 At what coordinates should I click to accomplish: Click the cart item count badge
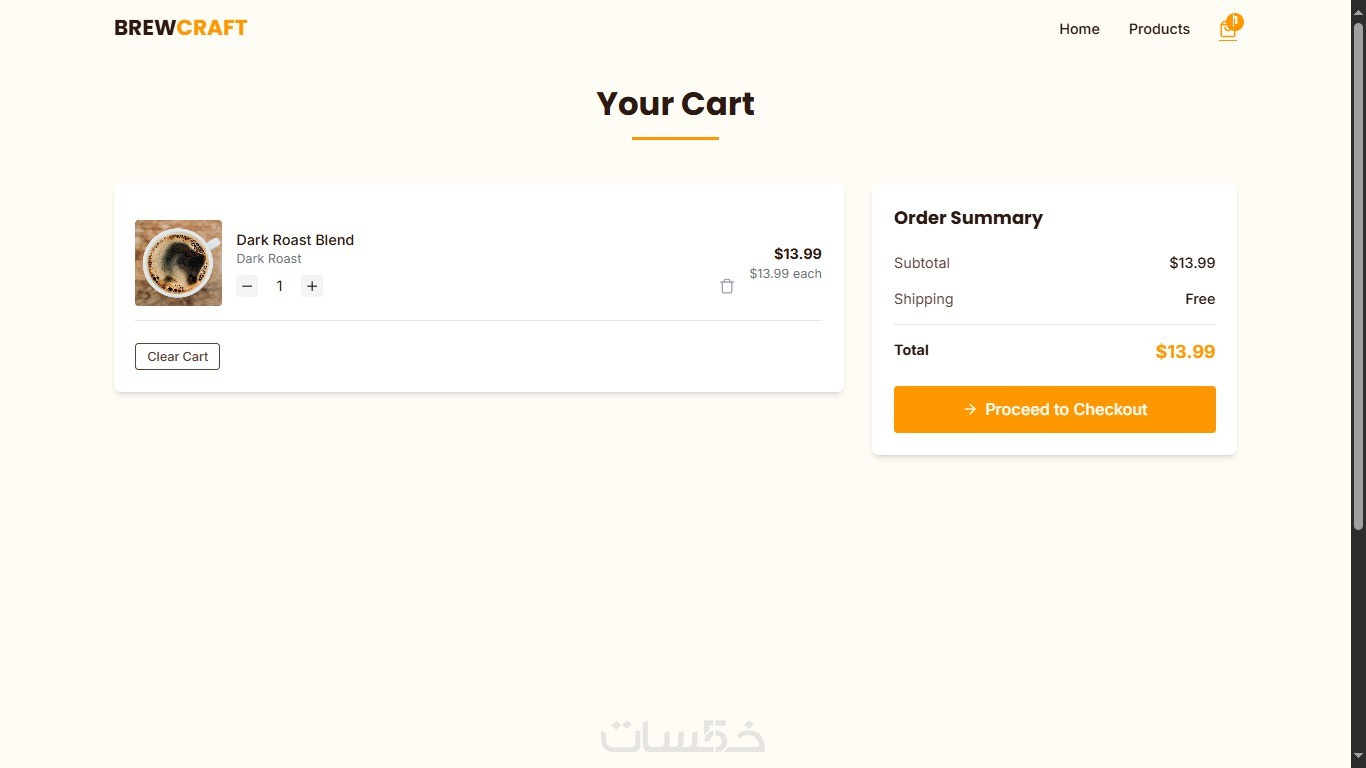point(1236,21)
